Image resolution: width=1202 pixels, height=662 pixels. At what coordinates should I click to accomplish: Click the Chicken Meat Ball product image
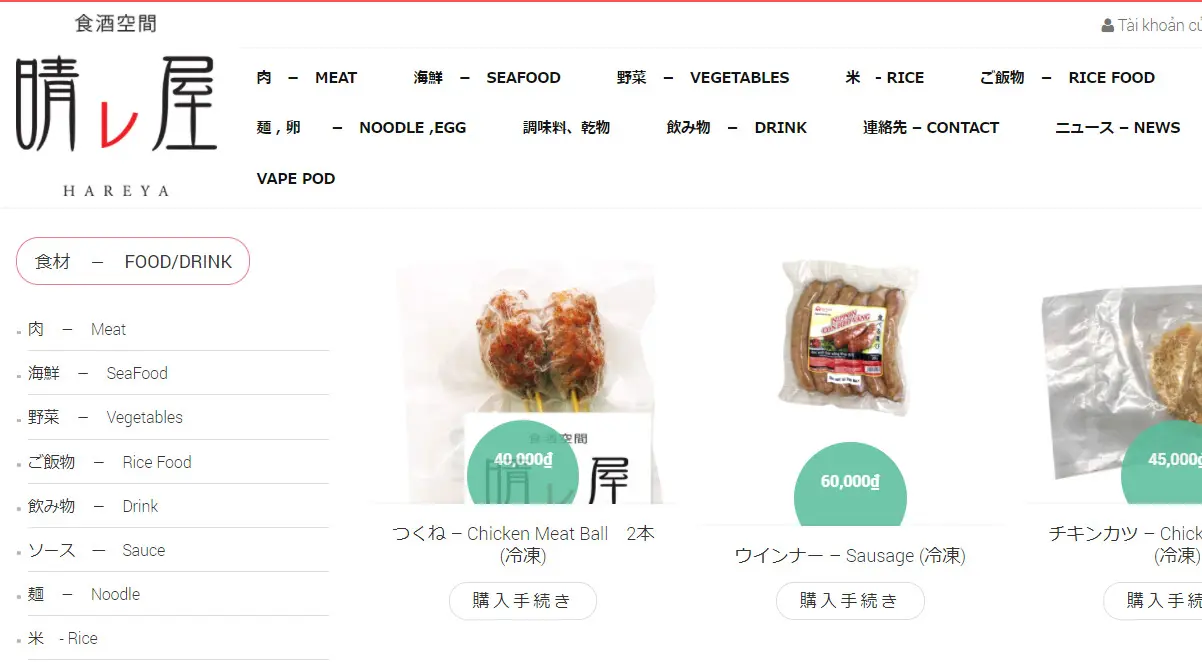[523, 382]
